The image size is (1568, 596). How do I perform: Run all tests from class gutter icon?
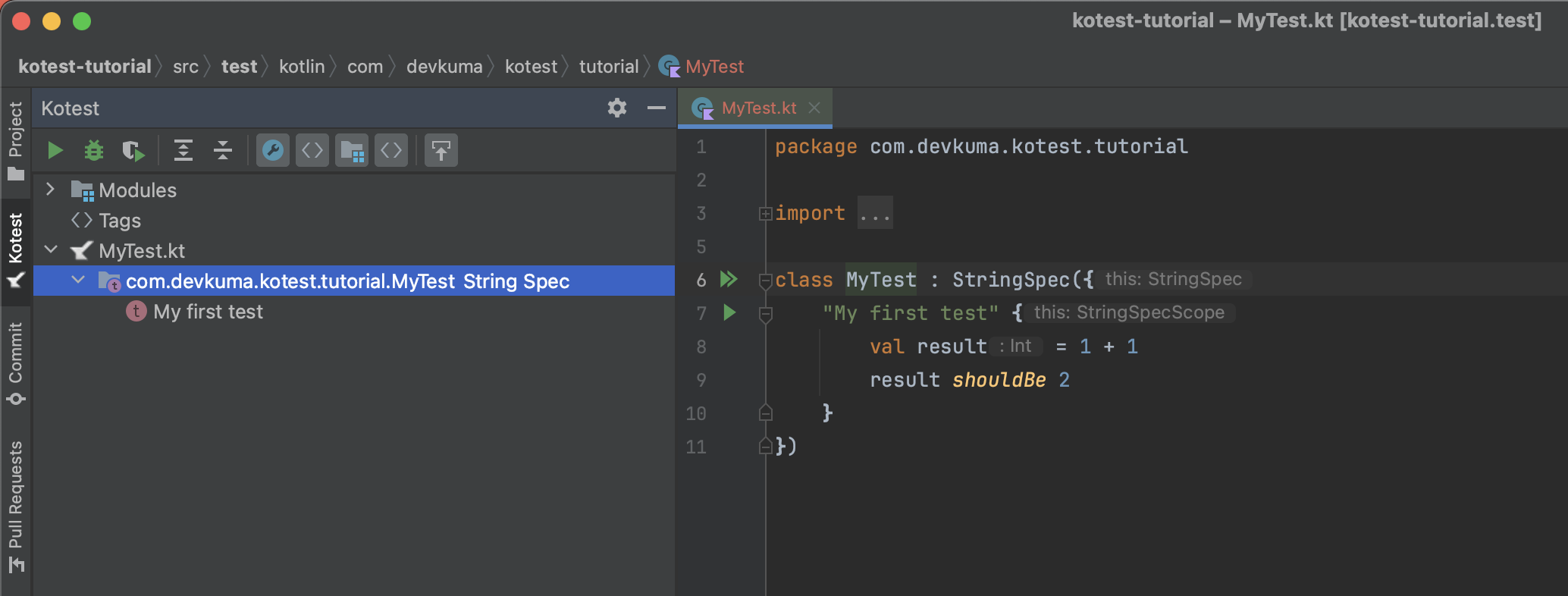729,279
